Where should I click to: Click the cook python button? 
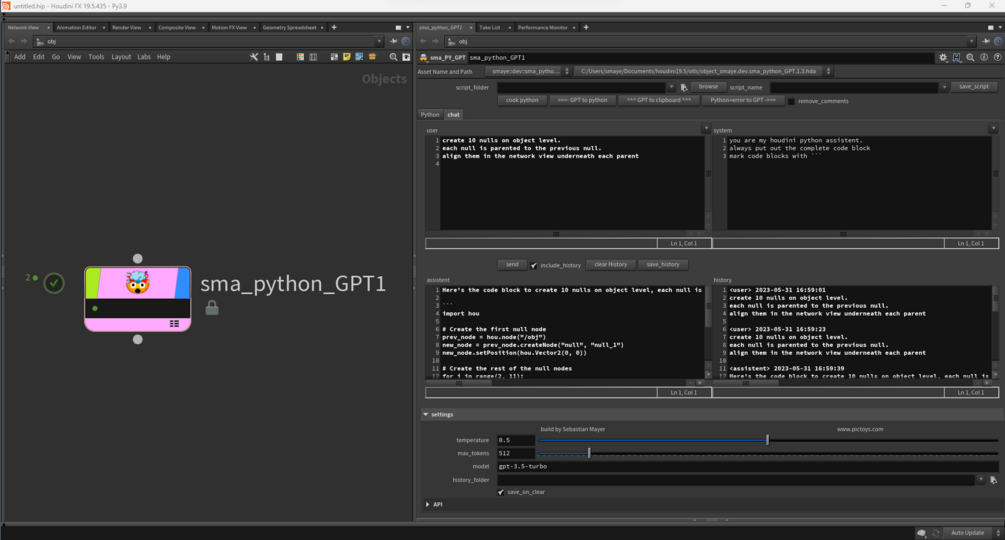click(522, 101)
